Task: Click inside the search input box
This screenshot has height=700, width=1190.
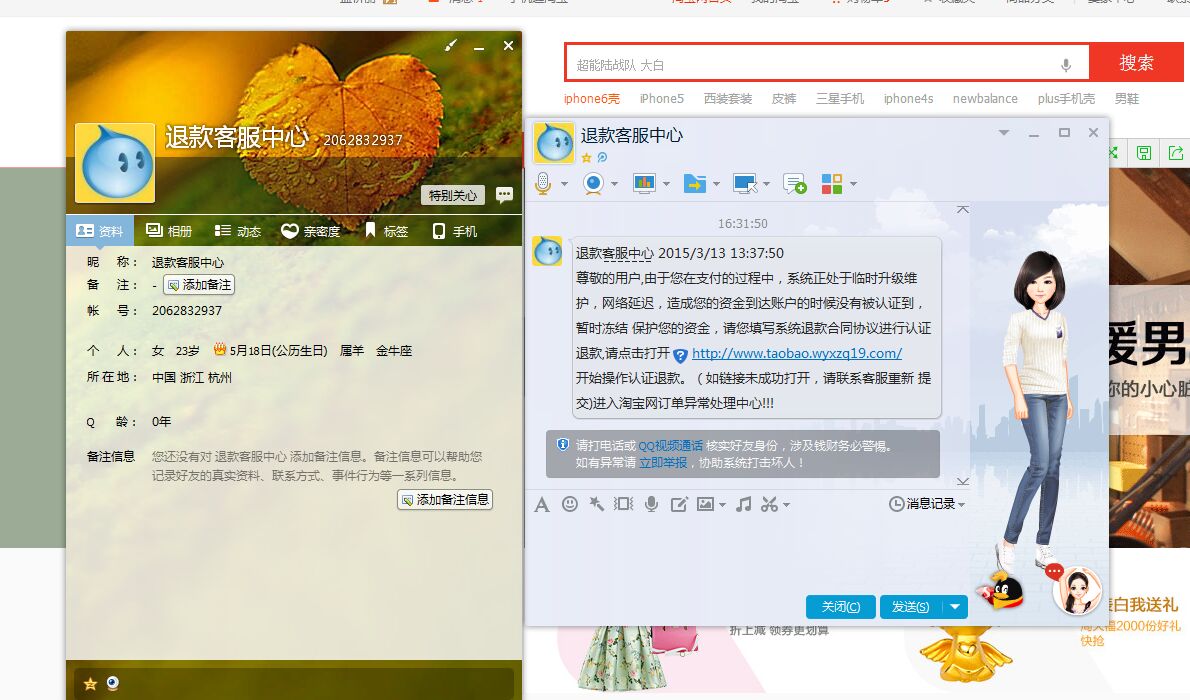Action: [x=800, y=62]
